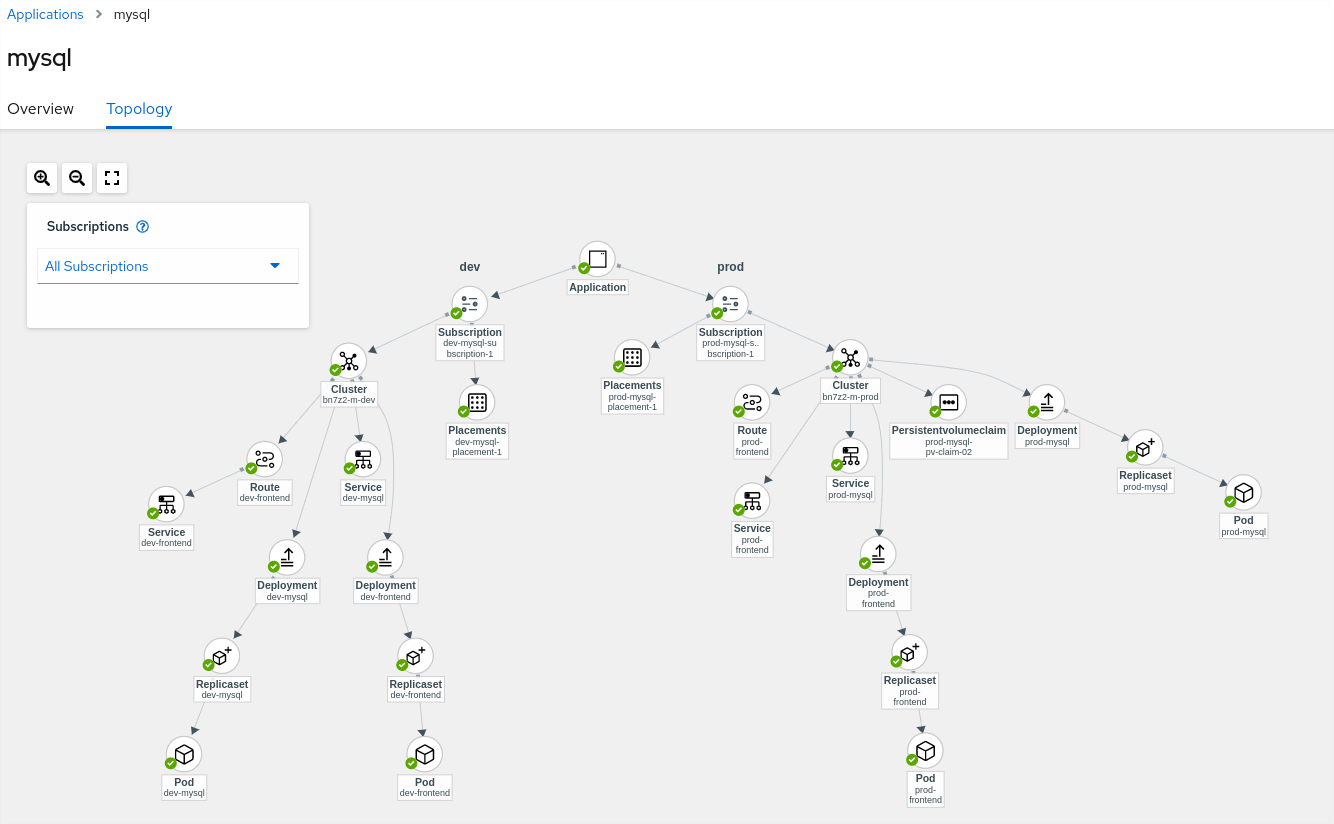Screen dimensions: 1334x824
Task: Switch to the Overview tab
Action: [40, 109]
